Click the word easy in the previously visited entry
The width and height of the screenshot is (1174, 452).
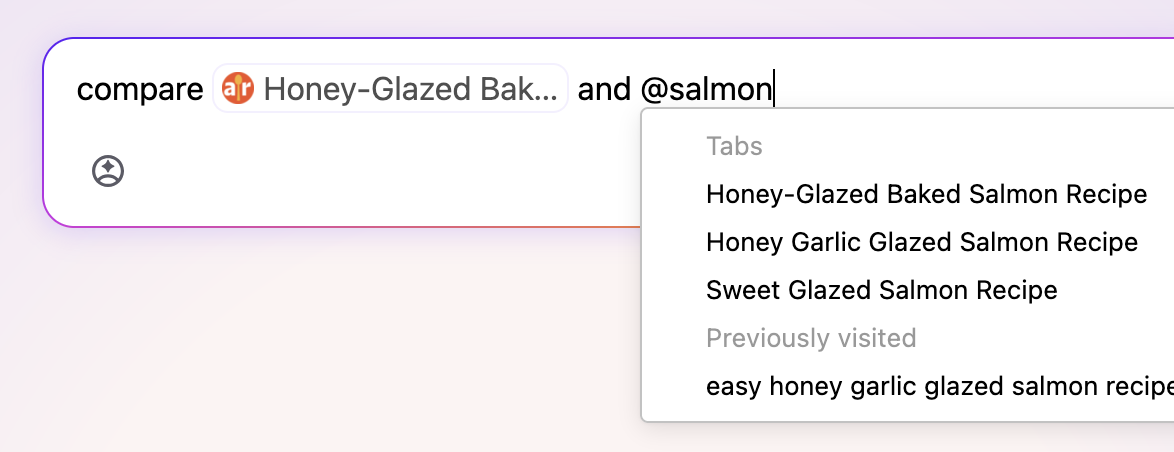733,386
